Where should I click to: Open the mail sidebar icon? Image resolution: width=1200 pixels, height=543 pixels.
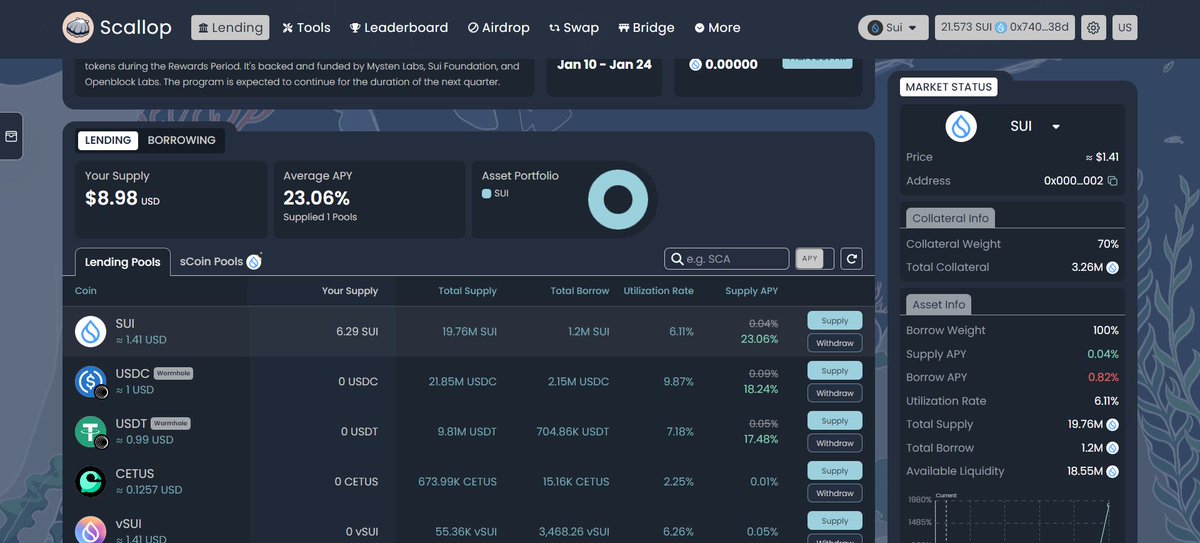(x=11, y=136)
